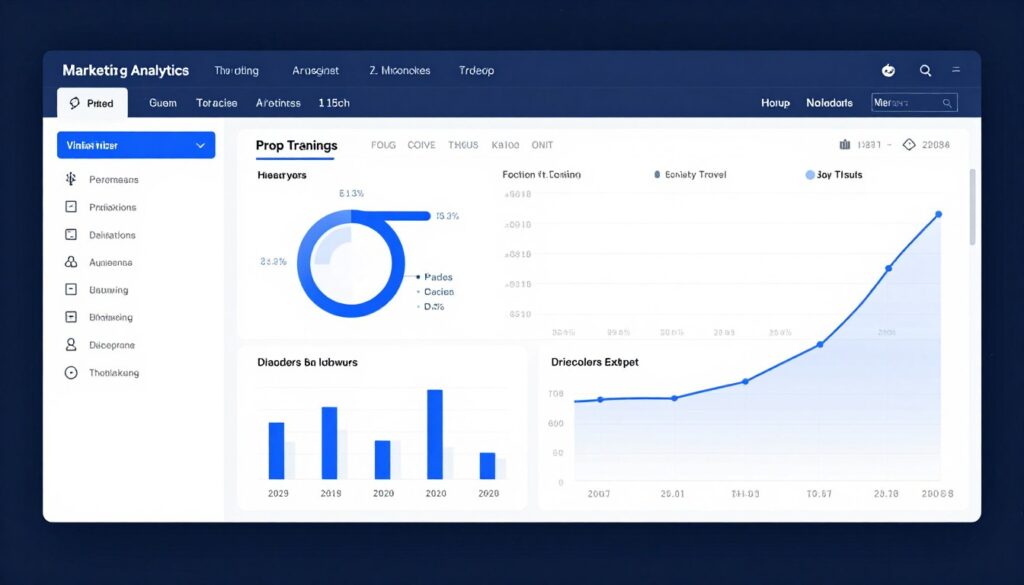Toggle the Eonlety Travel legend series
The height and width of the screenshot is (585, 1024).
(x=690, y=175)
